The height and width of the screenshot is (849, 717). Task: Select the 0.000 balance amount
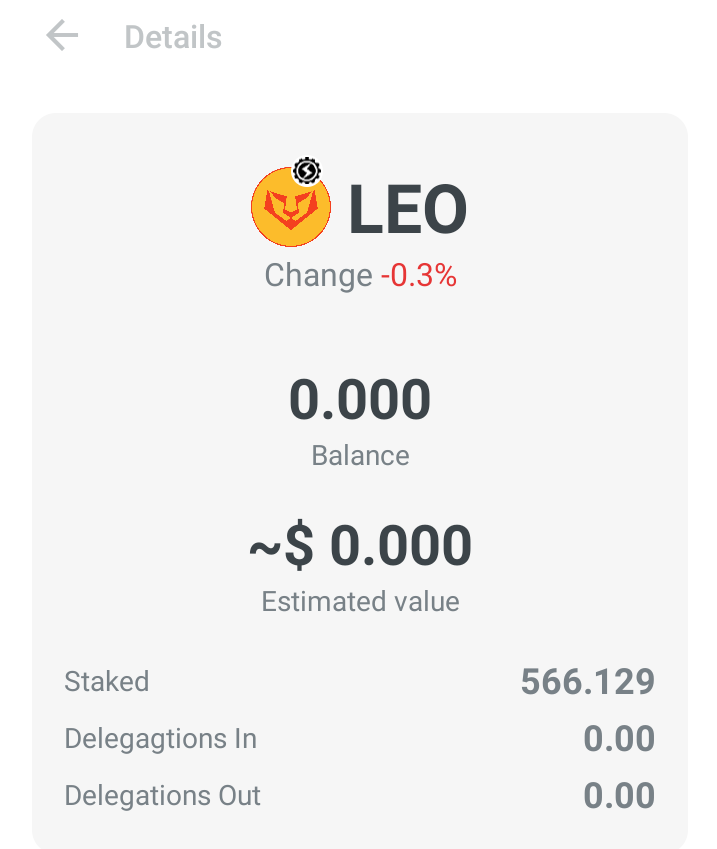point(360,400)
